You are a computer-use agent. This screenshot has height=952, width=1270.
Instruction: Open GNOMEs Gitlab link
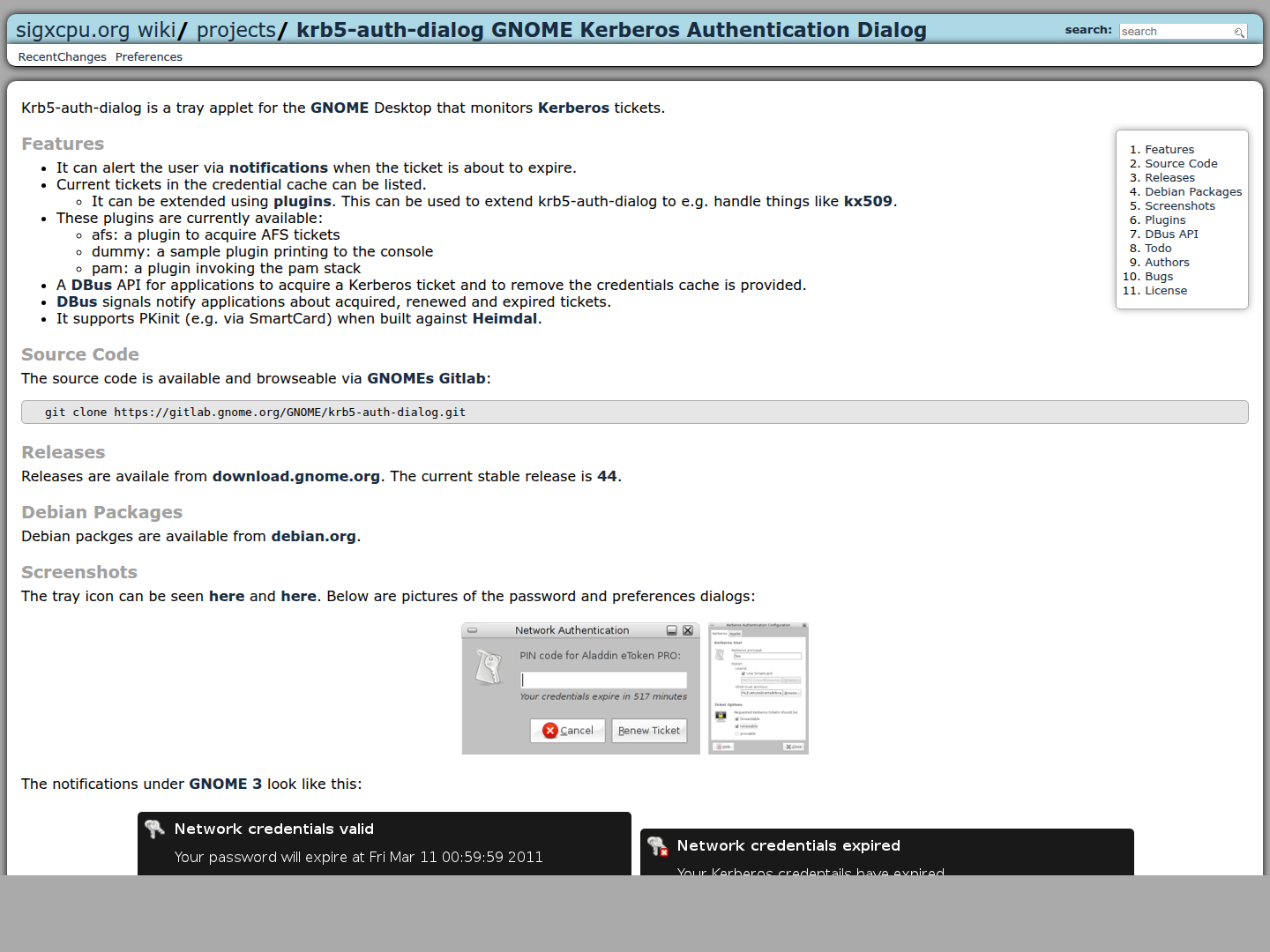(426, 378)
